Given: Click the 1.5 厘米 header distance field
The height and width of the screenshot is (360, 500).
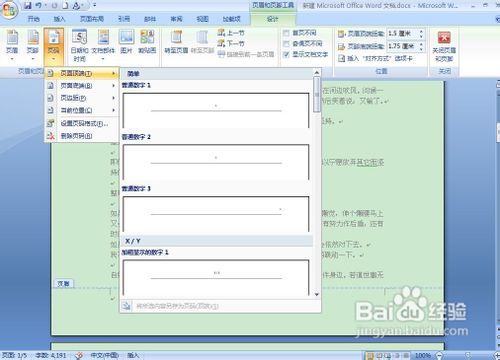Looking at the screenshot, I should (x=402, y=33).
